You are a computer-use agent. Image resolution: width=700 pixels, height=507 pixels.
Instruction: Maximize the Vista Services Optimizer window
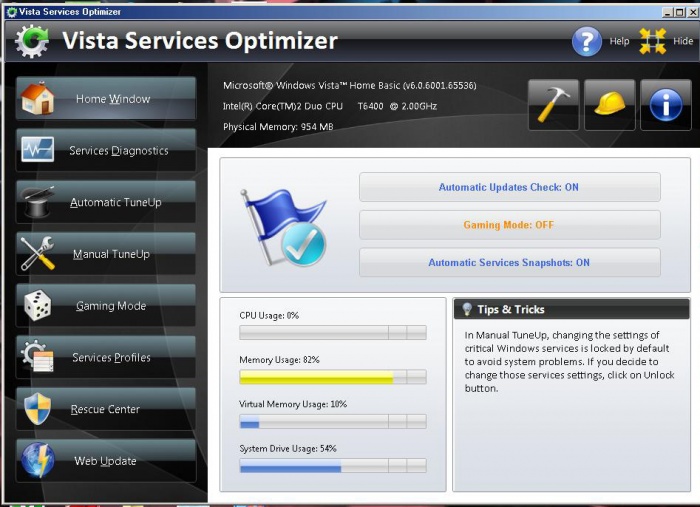point(679,12)
